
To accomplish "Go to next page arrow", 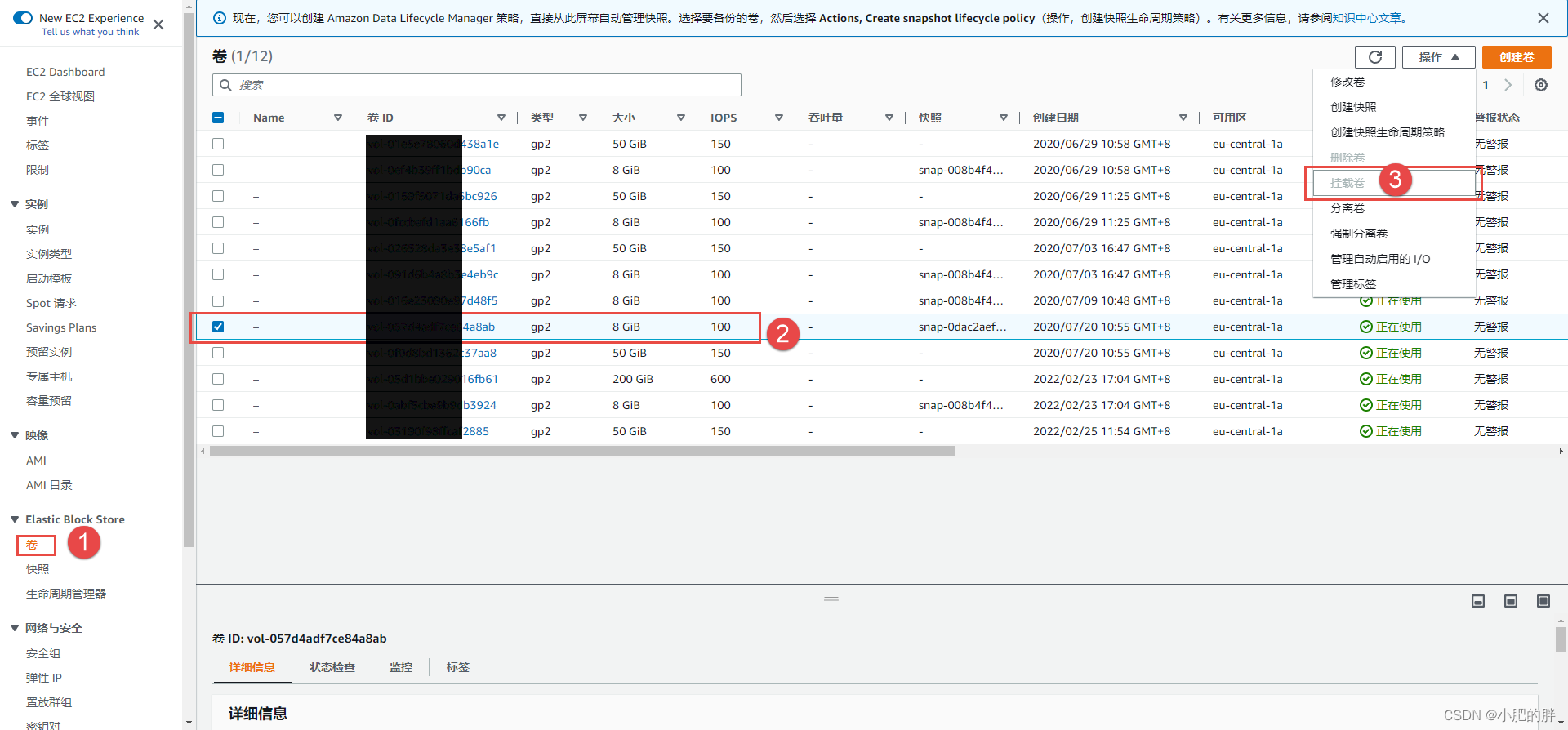I will 1508,85.
